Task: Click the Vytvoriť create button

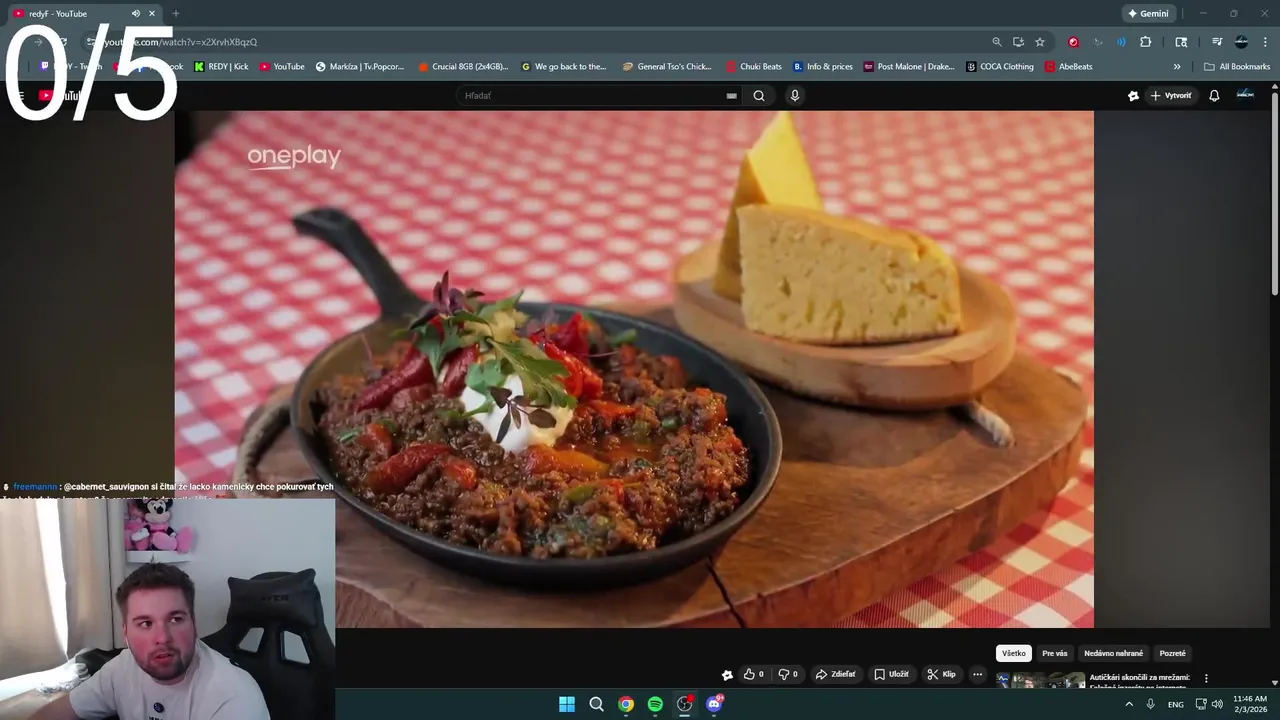Action: click(x=1170, y=96)
